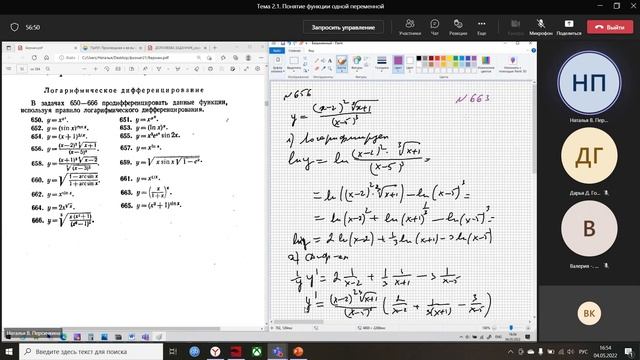Open the Windows Start menu
Screen dimensions: 640x360
tap(9, 351)
